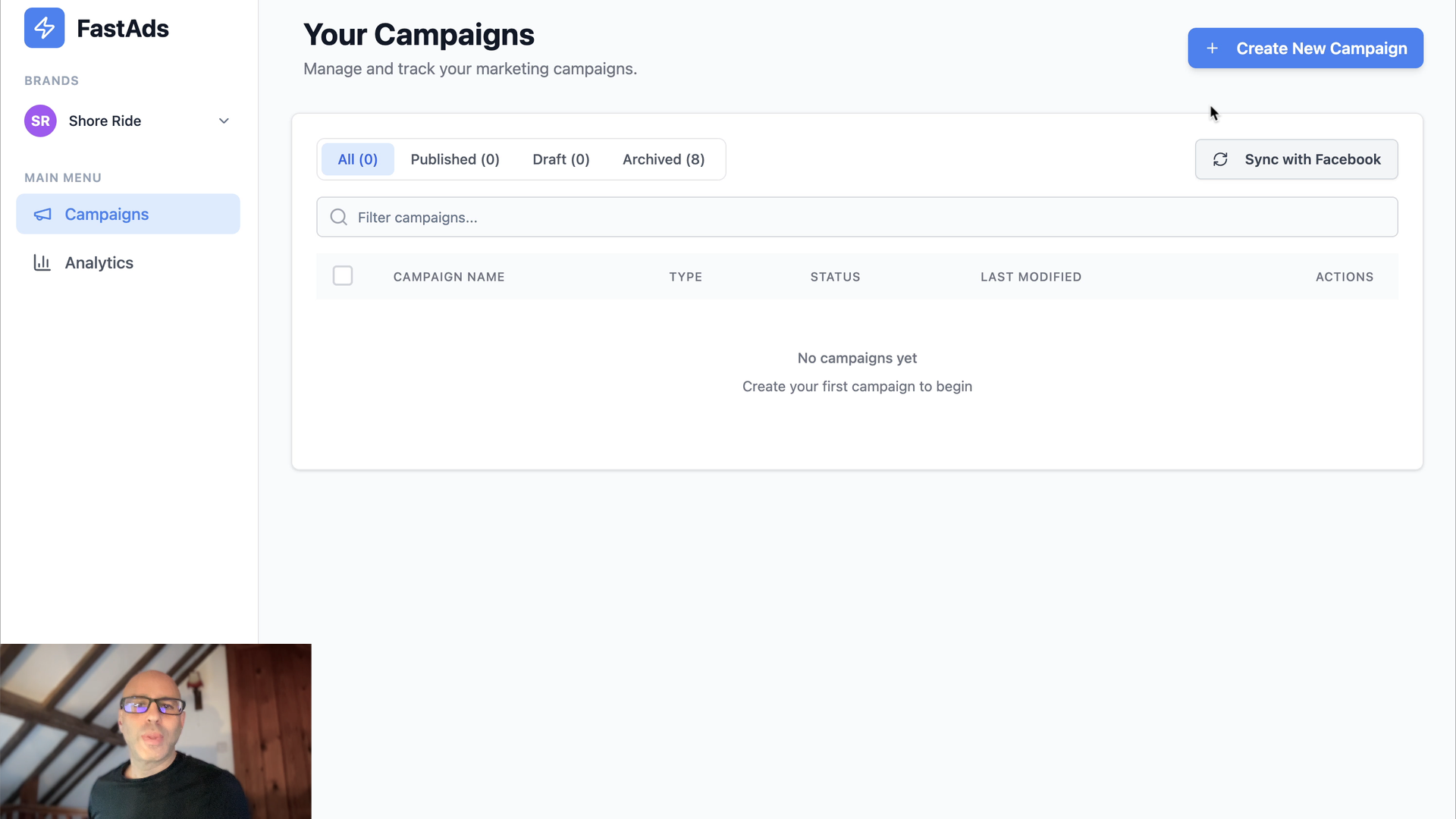Click the Campaigns megaphone icon in sidebar
1456x819 pixels.
click(42, 215)
